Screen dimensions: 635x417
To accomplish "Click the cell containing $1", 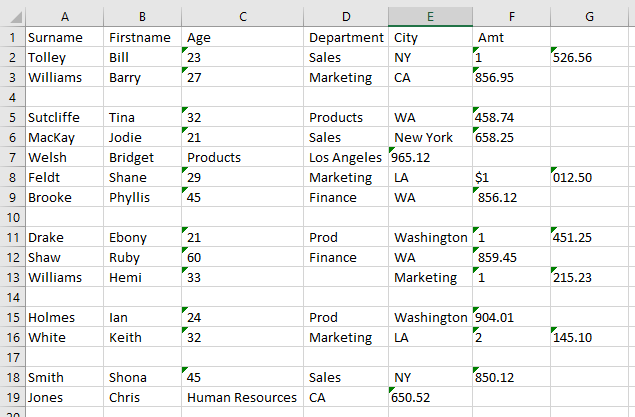I will [510, 177].
